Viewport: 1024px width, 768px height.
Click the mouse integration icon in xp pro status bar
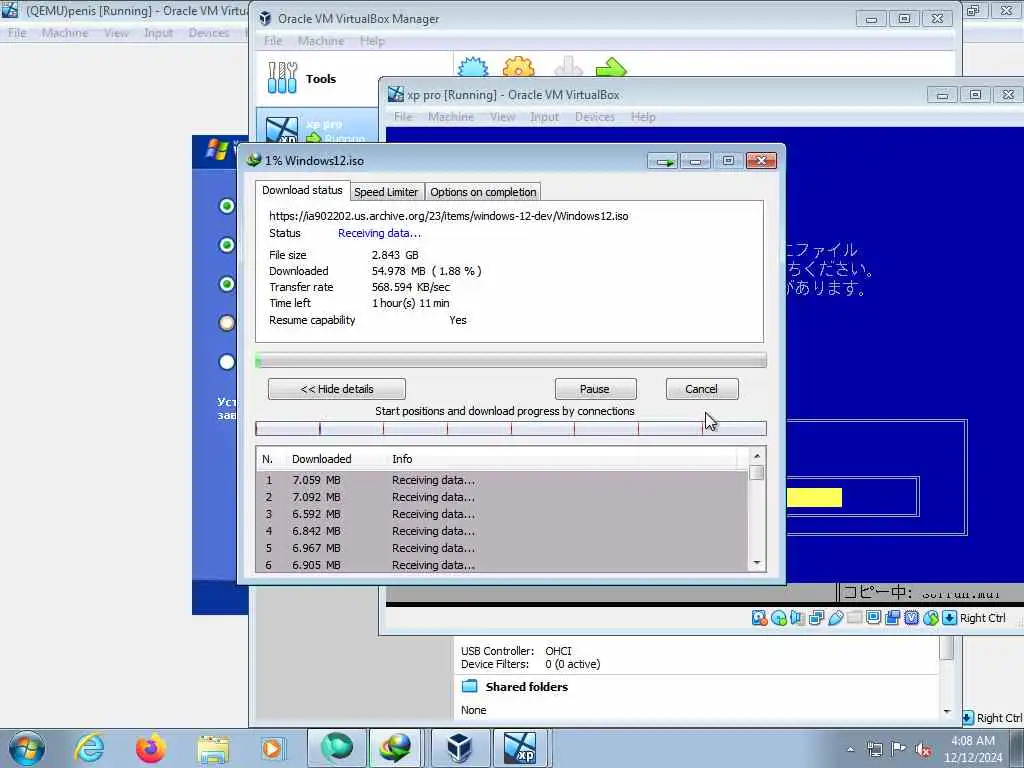click(931, 618)
